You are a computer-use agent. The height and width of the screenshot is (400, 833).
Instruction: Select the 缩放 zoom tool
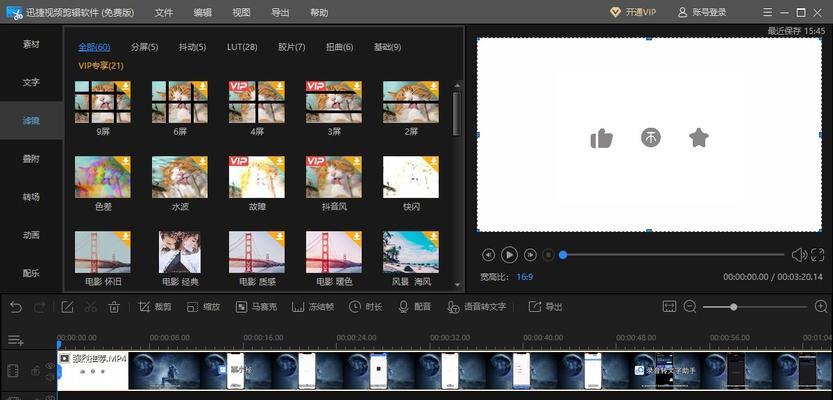click(203, 307)
